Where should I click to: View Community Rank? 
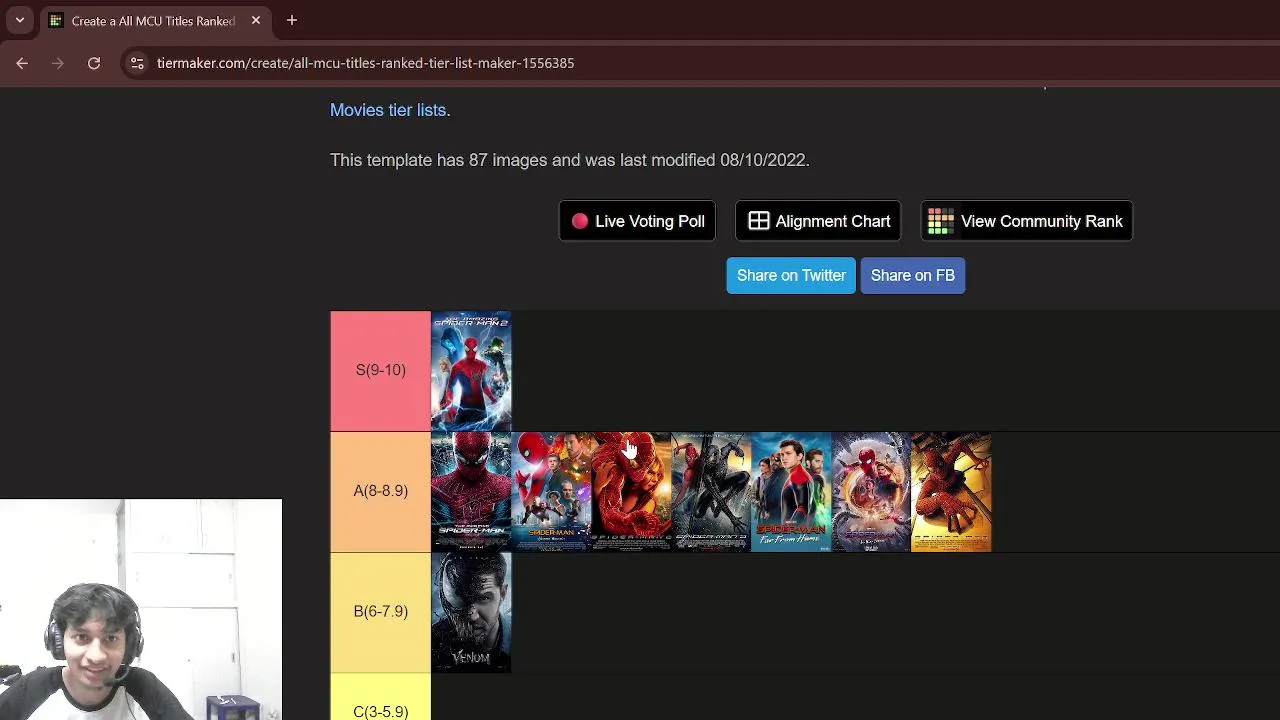[1026, 221]
